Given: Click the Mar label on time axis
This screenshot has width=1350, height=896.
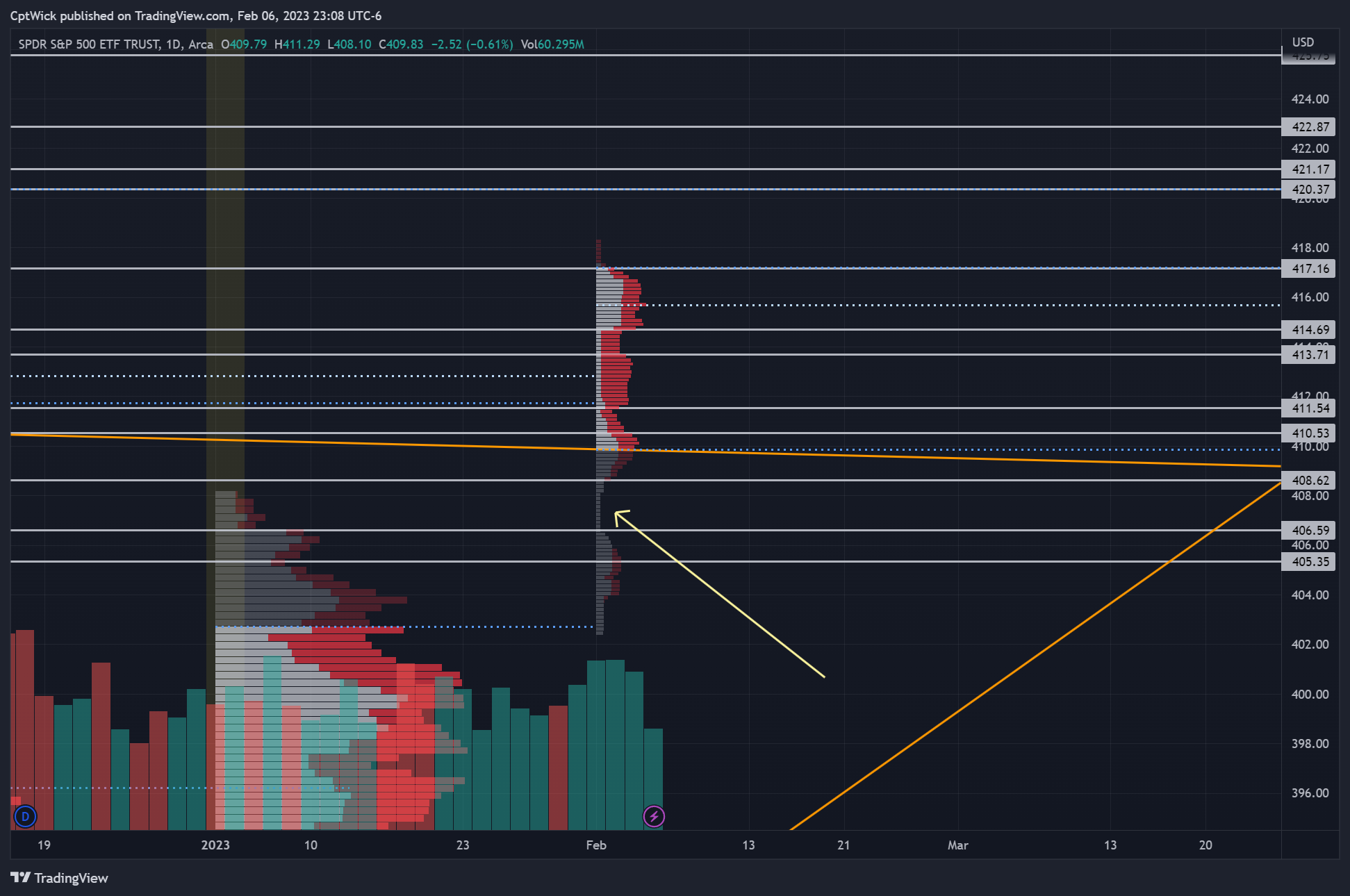Looking at the screenshot, I should pos(957,845).
